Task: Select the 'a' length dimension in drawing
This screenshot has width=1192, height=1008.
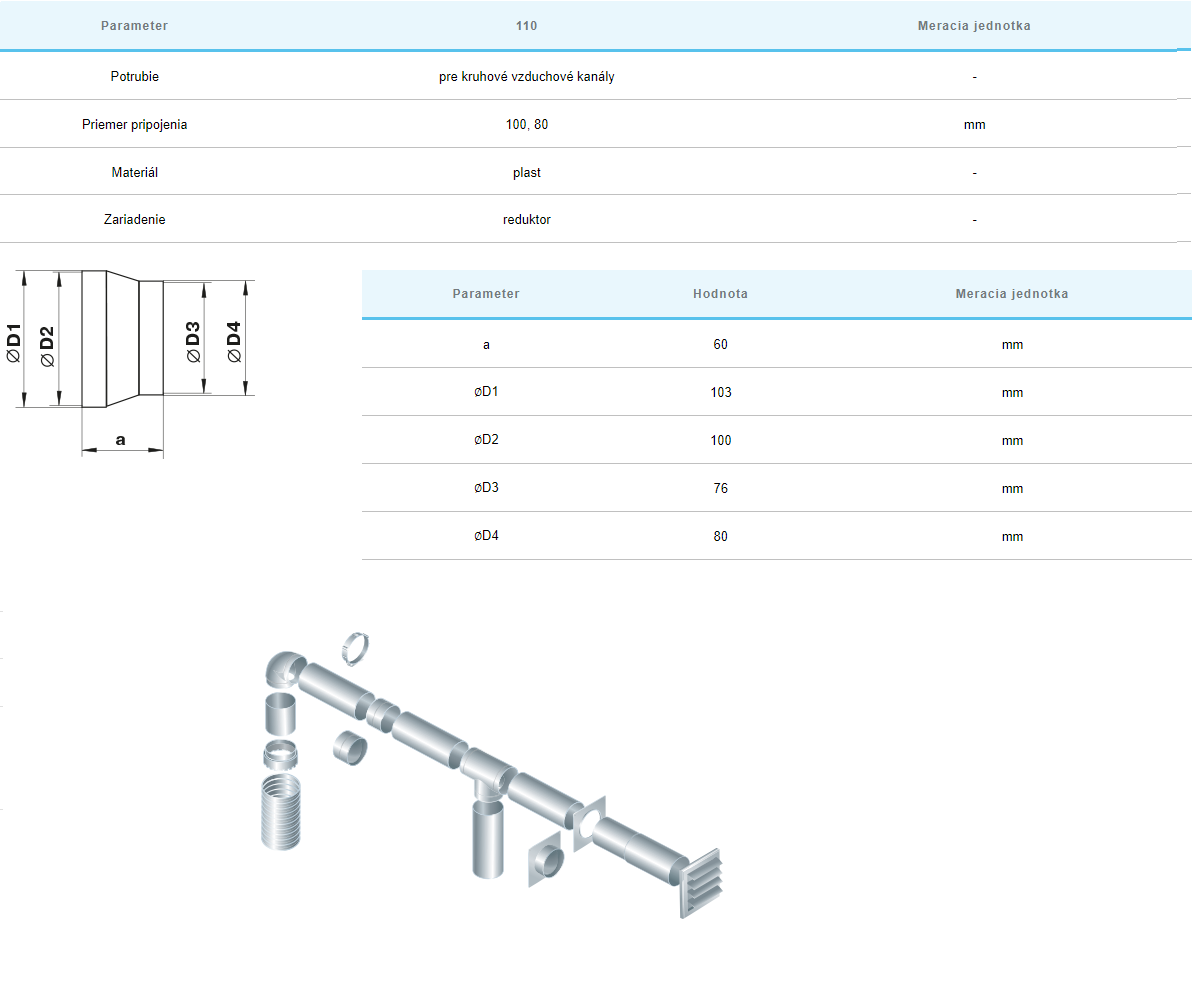Action: tap(121, 440)
